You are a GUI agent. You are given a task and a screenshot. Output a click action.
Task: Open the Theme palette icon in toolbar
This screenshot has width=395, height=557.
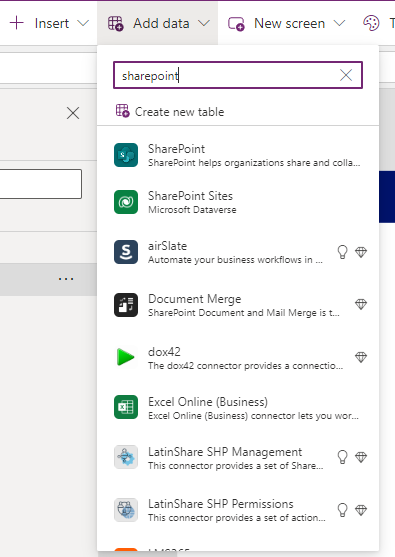coord(371,23)
